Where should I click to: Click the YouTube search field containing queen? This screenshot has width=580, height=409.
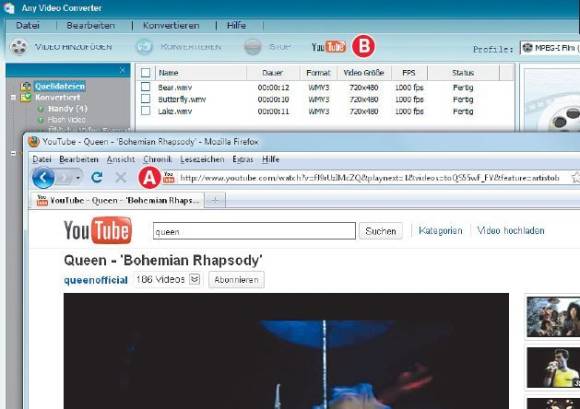pyautogui.click(x=254, y=231)
